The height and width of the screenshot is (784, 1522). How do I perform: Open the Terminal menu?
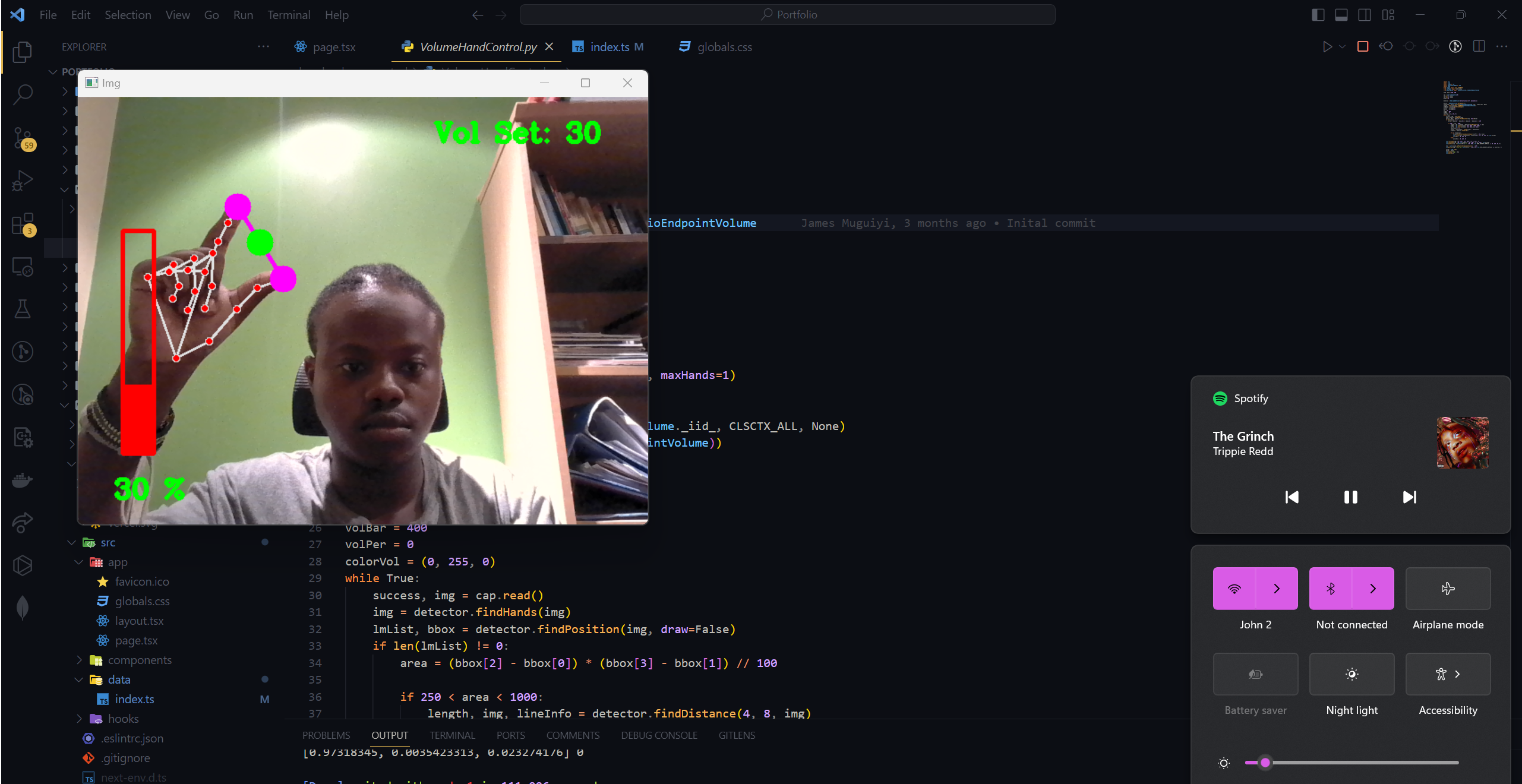point(289,15)
